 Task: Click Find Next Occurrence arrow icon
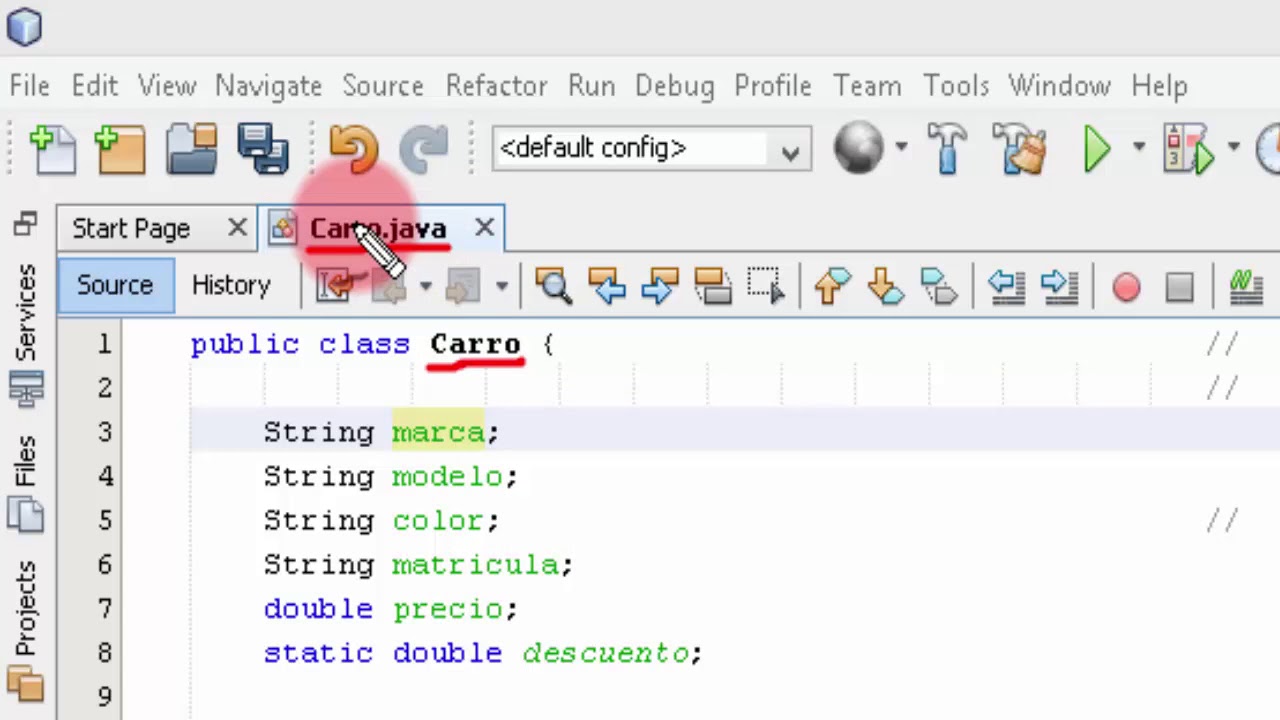click(660, 286)
